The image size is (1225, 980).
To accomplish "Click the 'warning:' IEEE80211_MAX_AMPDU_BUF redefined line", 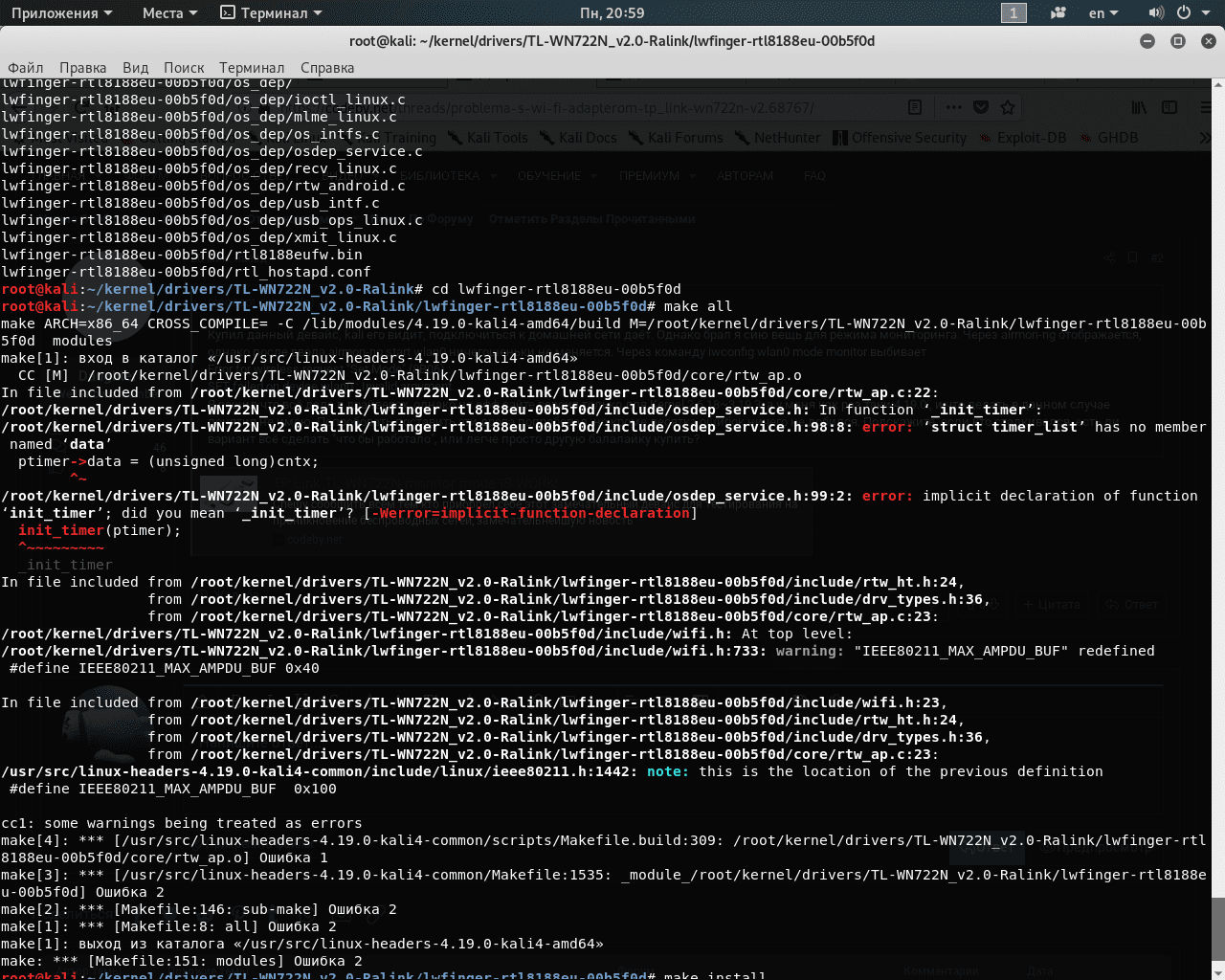I will pyautogui.click(x=578, y=651).
